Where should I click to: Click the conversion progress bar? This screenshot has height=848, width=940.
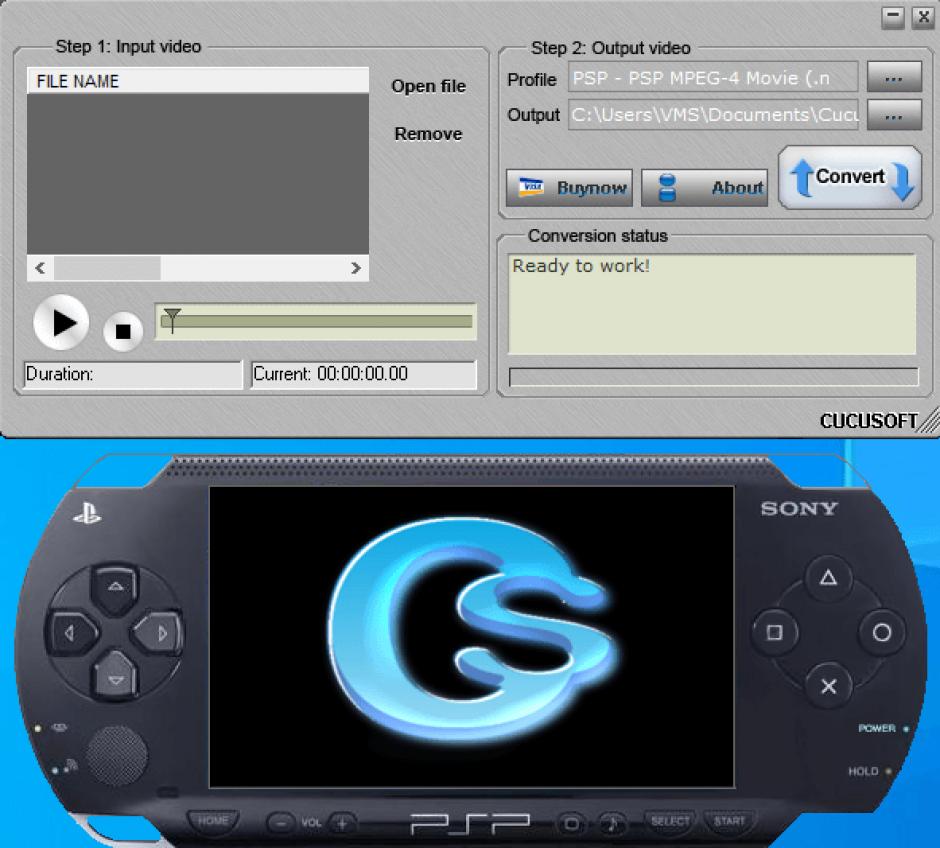point(713,377)
